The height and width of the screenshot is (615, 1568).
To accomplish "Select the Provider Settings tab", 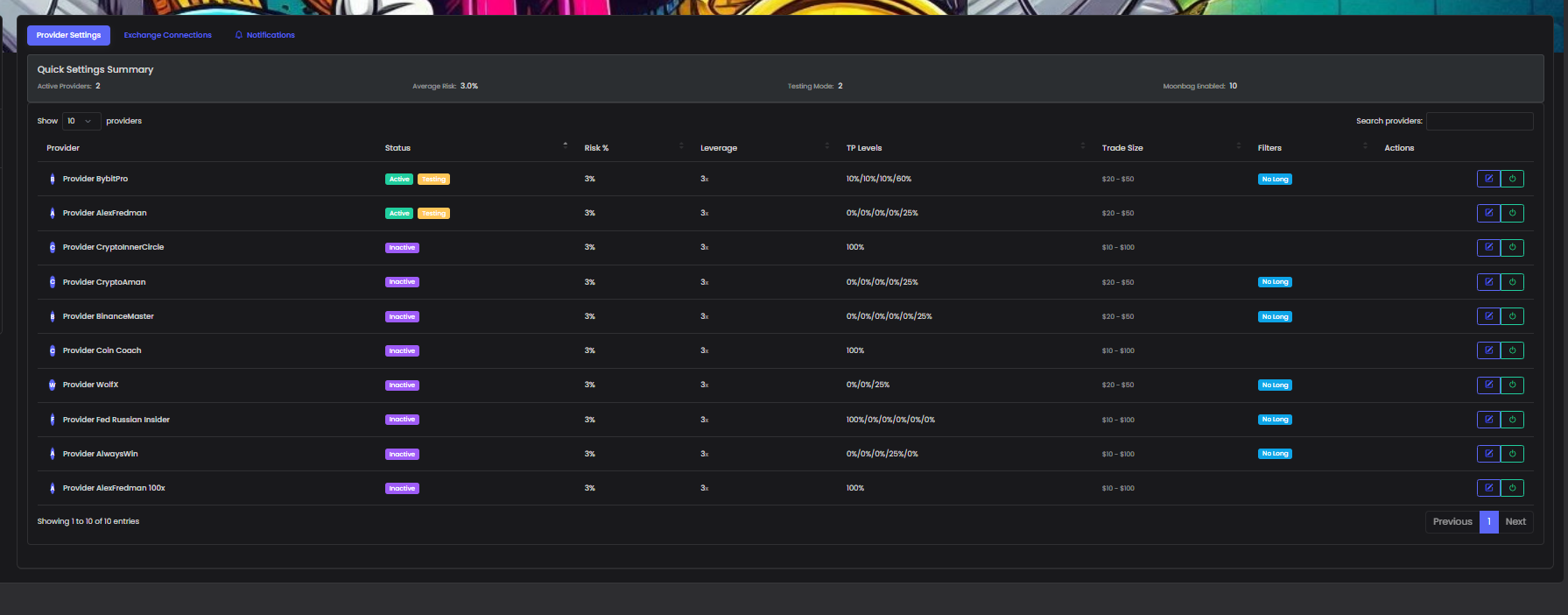I will 68,35.
